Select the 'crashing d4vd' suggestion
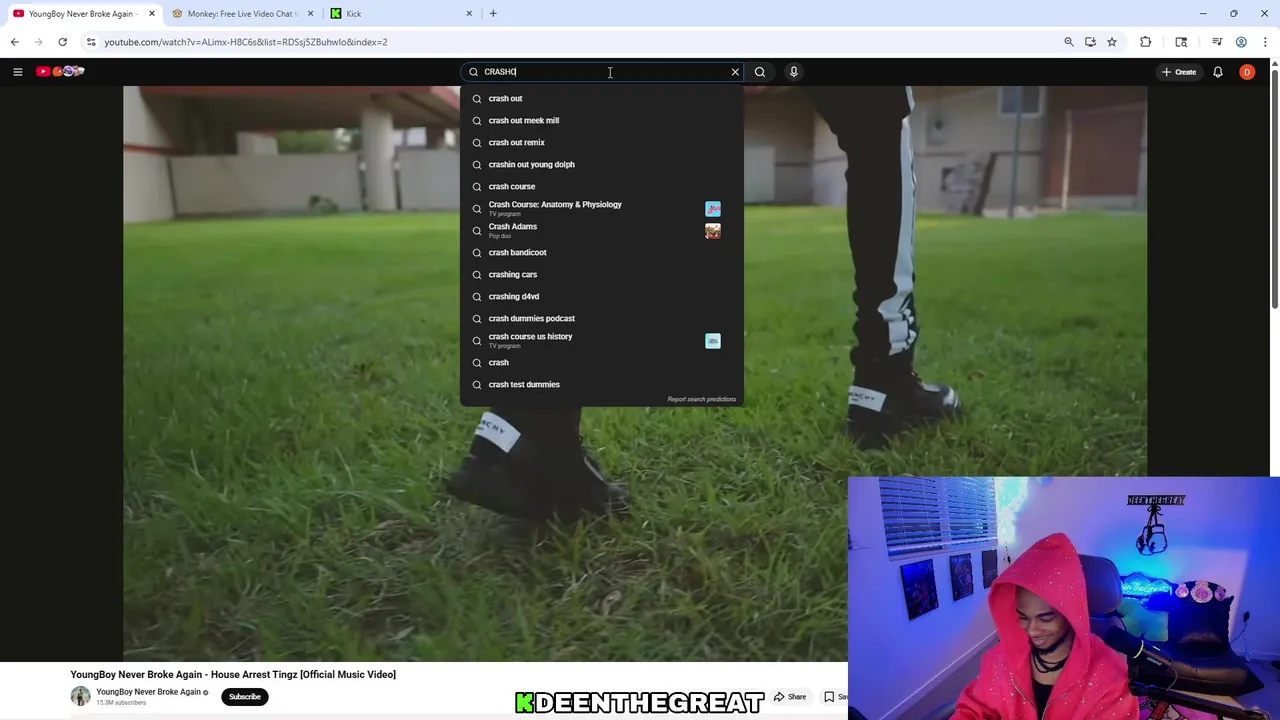Screen dimensions: 1280x720 point(601,296)
